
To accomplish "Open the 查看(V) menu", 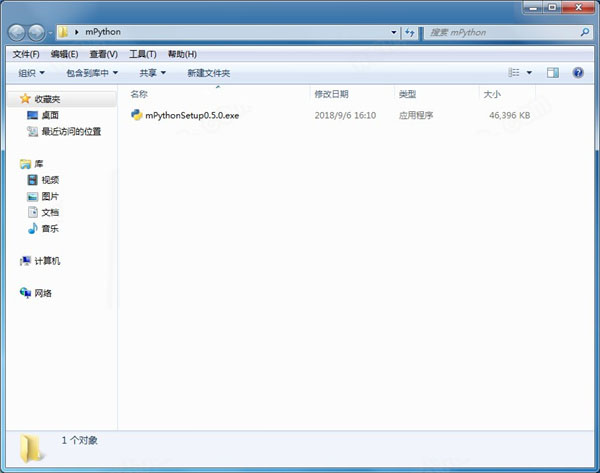I will (x=103, y=54).
